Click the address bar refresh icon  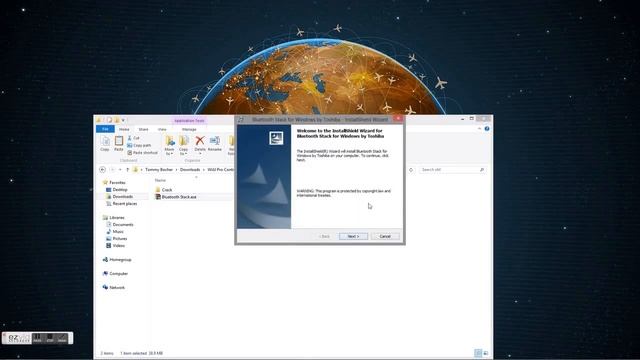click(x=411, y=169)
